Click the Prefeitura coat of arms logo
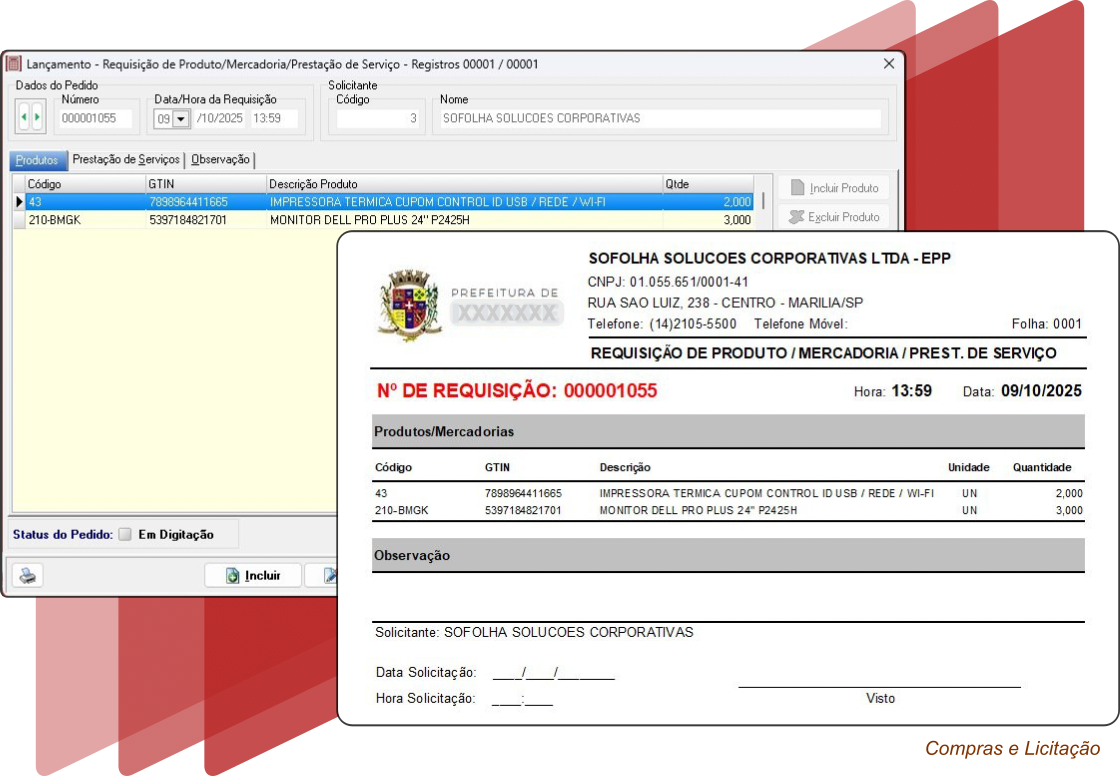The height and width of the screenshot is (776, 1120). pos(410,304)
